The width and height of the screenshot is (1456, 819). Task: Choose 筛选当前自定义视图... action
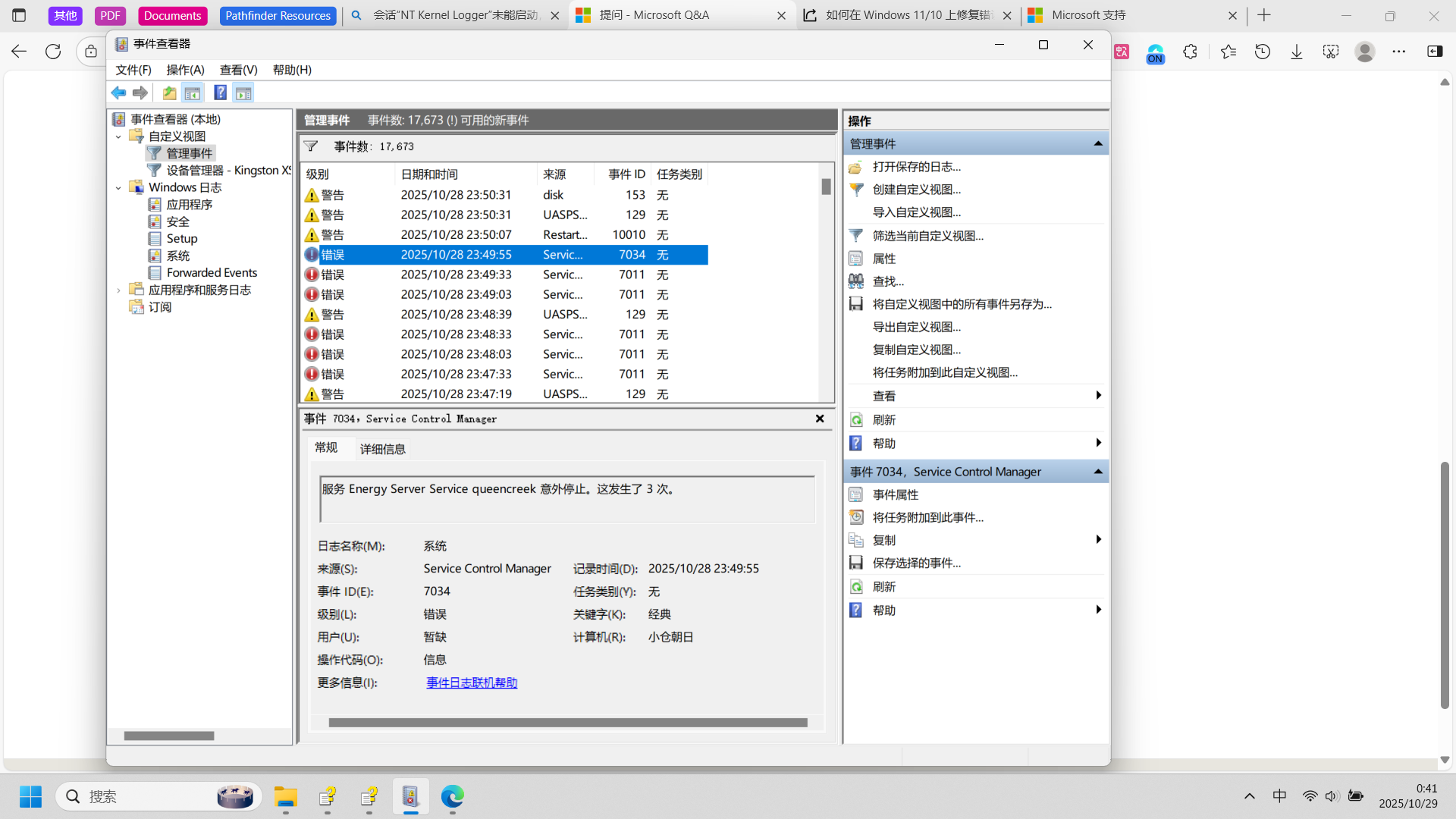pos(927,236)
